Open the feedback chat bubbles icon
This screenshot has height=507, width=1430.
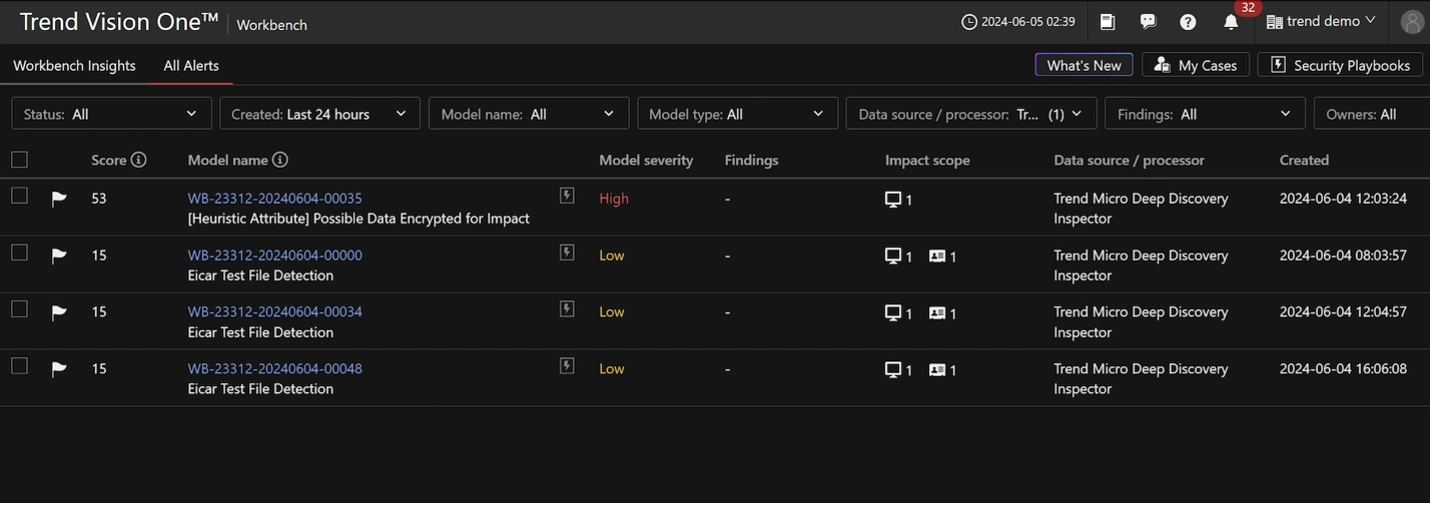click(x=1148, y=21)
